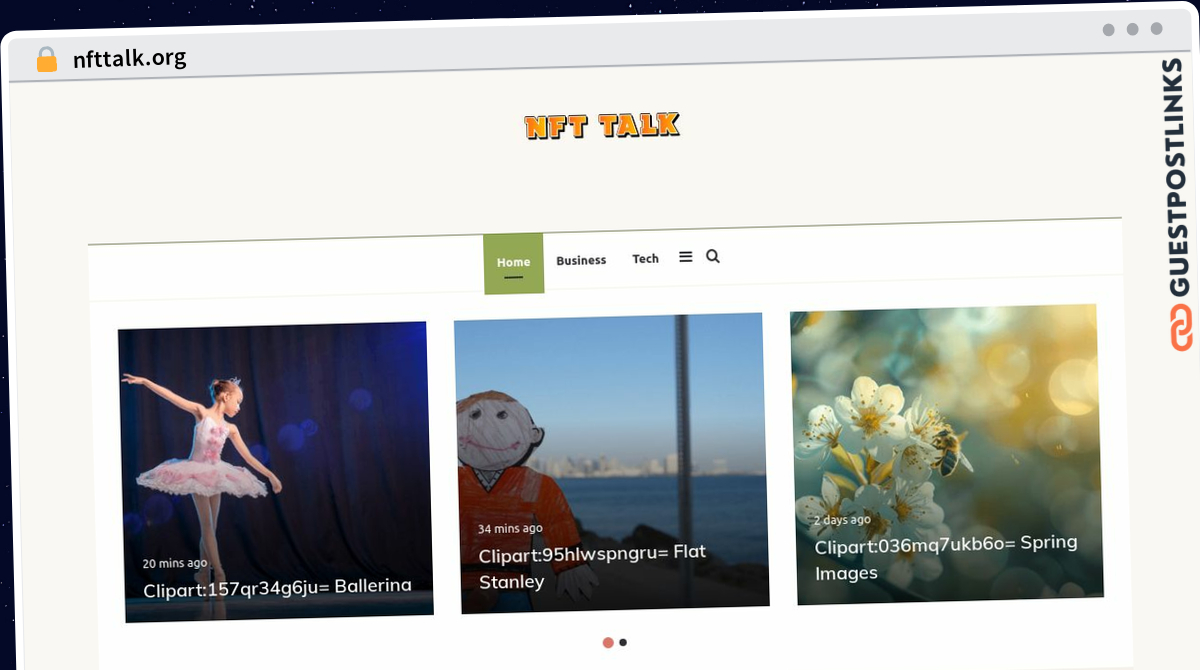Click the blossoms and bee thumbnail
Image resolution: width=1200 pixels, height=670 pixels.
(947, 454)
